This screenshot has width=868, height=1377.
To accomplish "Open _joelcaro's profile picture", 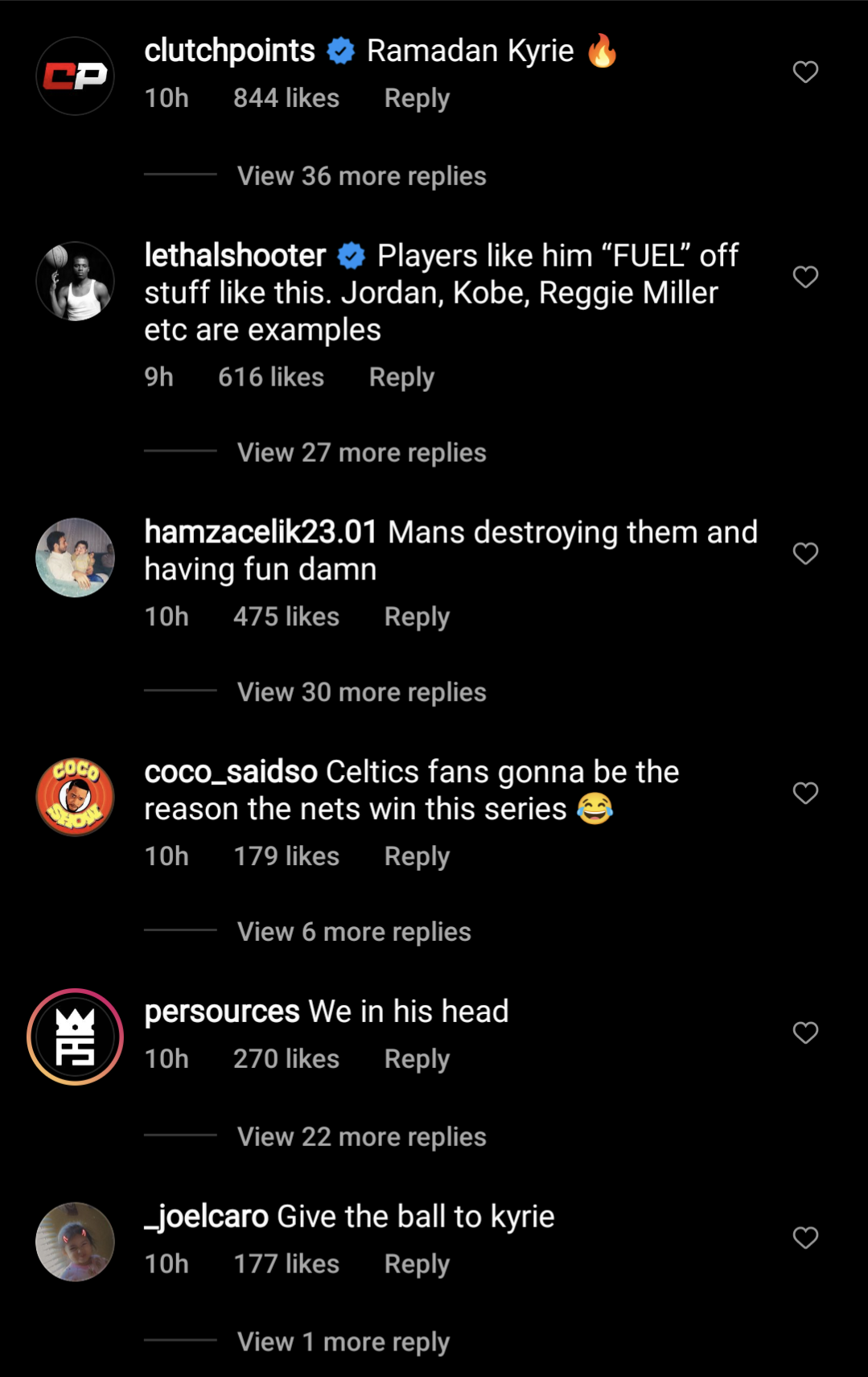I will [x=76, y=1241].
